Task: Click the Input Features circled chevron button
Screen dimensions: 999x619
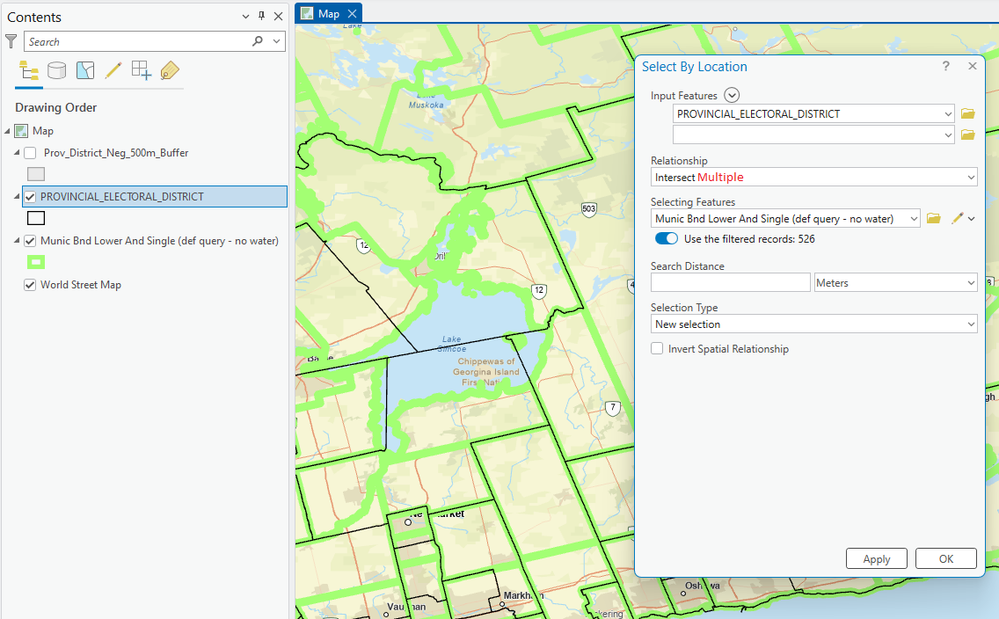Action: [732, 96]
